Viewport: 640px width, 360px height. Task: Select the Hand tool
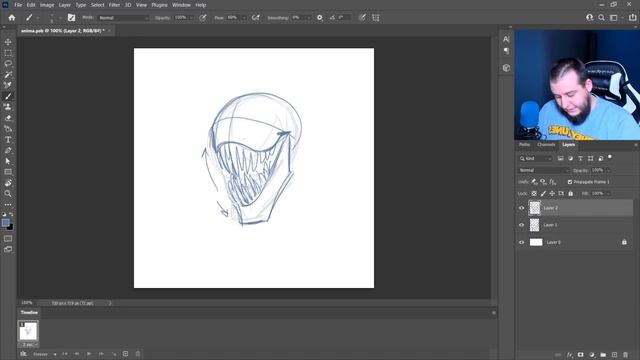(8, 183)
